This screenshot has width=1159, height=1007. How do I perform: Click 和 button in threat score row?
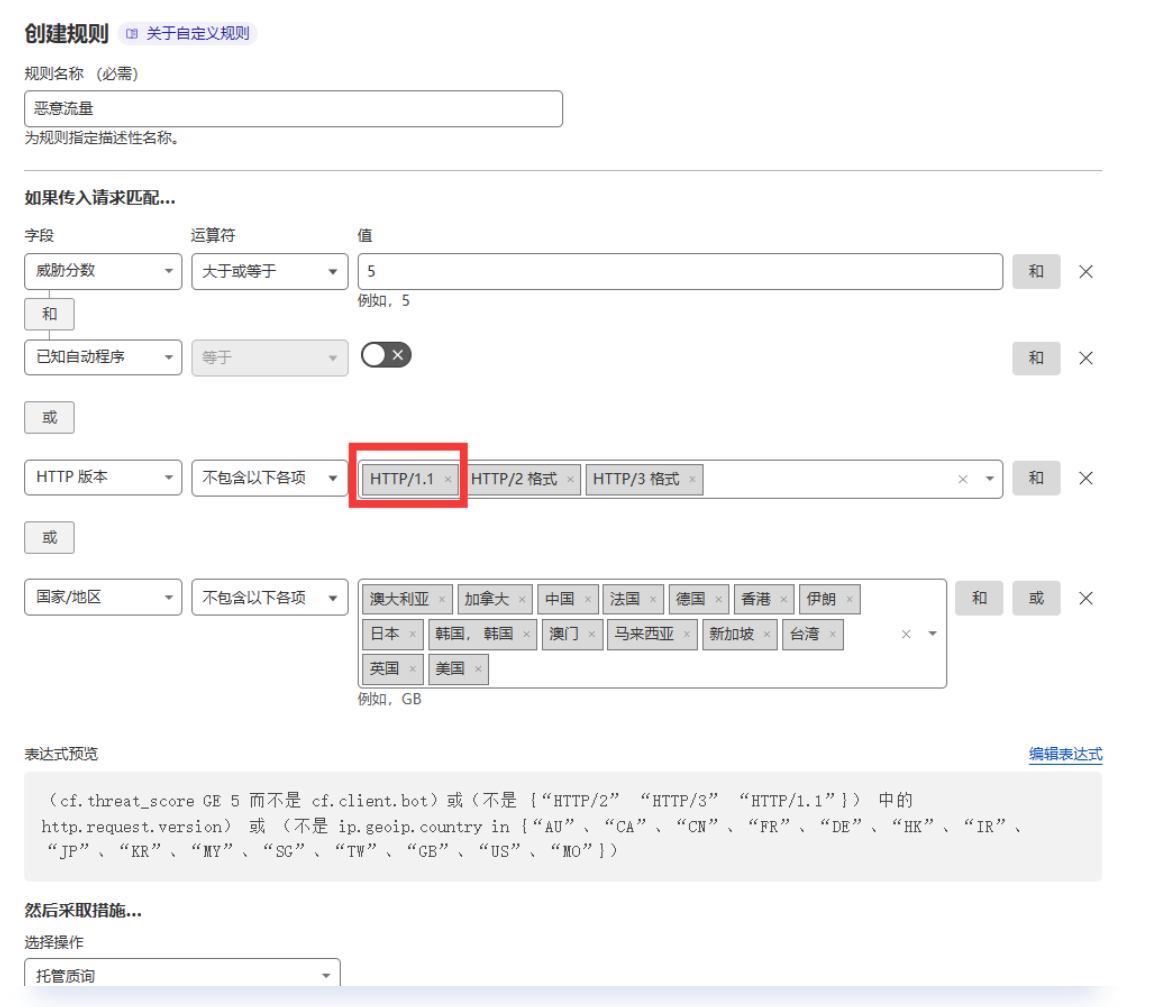tap(1035, 271)
